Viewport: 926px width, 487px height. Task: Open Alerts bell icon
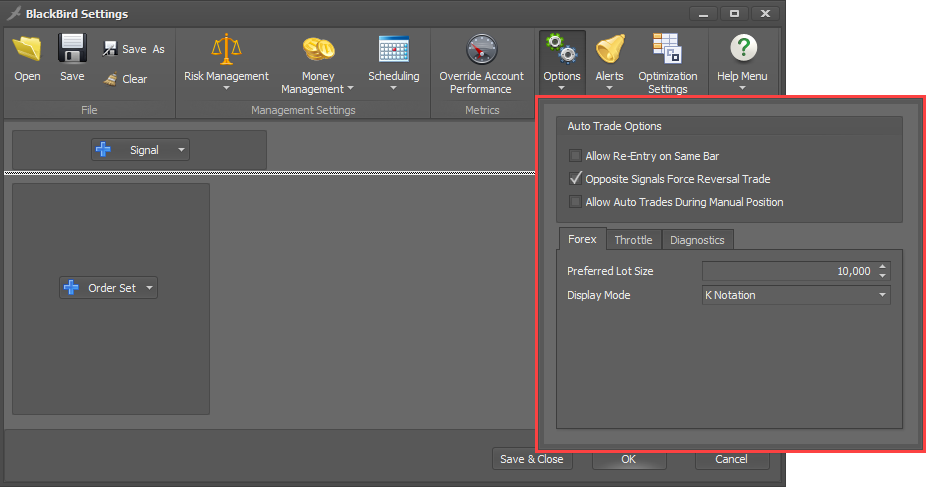coord(609,50)
